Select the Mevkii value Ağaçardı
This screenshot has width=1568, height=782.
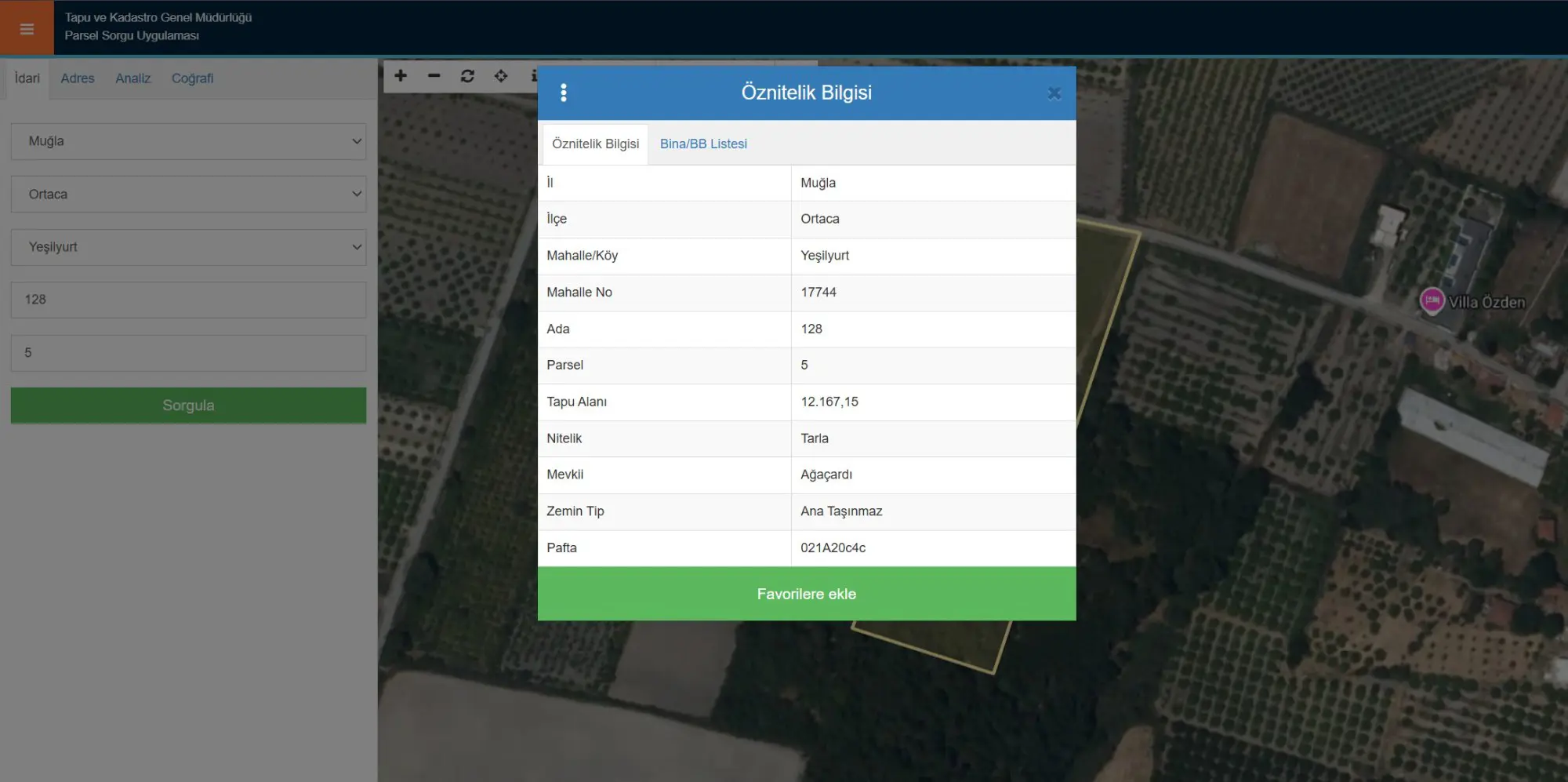click(x=826, y=475)
